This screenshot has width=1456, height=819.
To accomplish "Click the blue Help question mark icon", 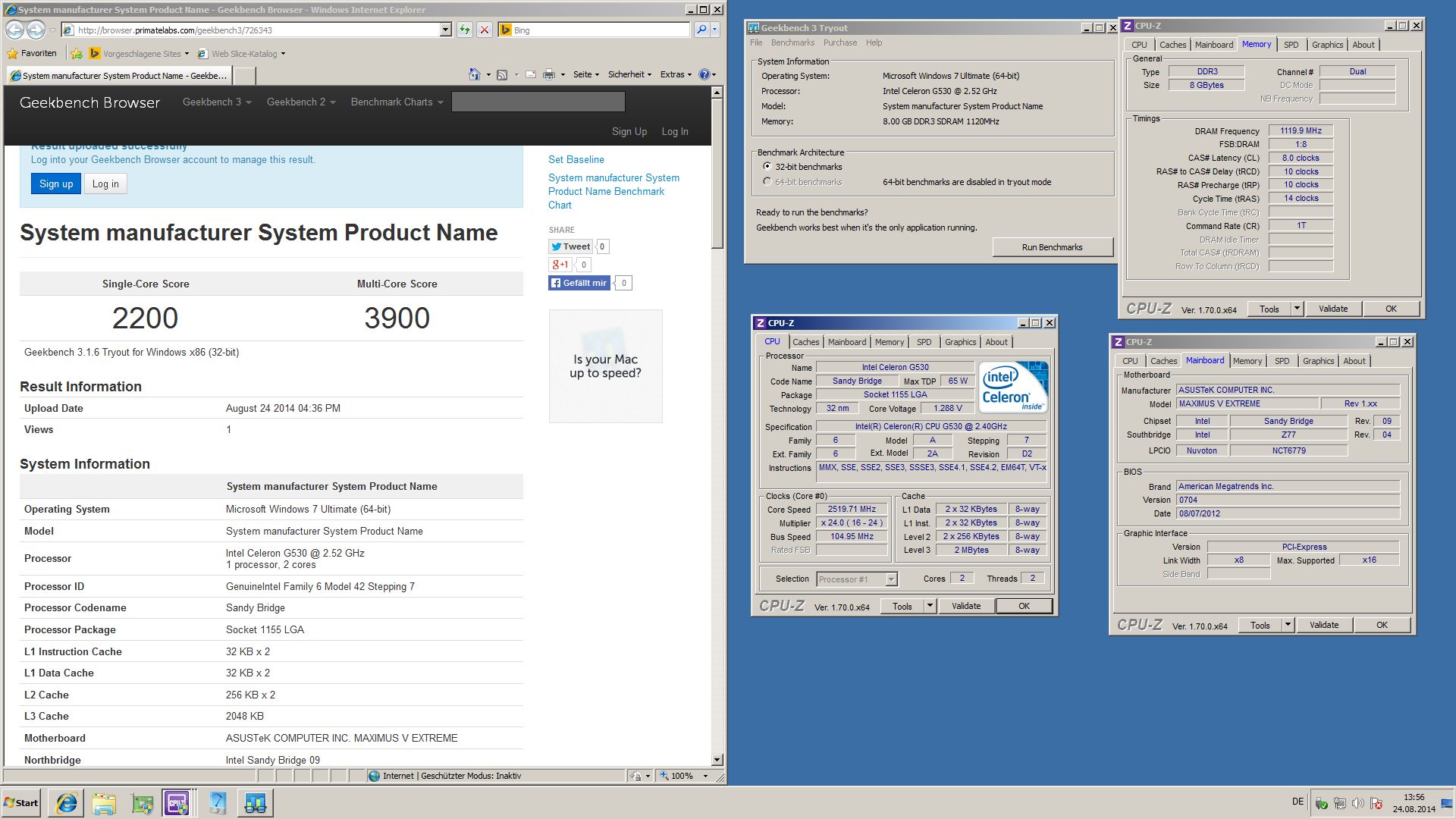I will click(704, 74).
